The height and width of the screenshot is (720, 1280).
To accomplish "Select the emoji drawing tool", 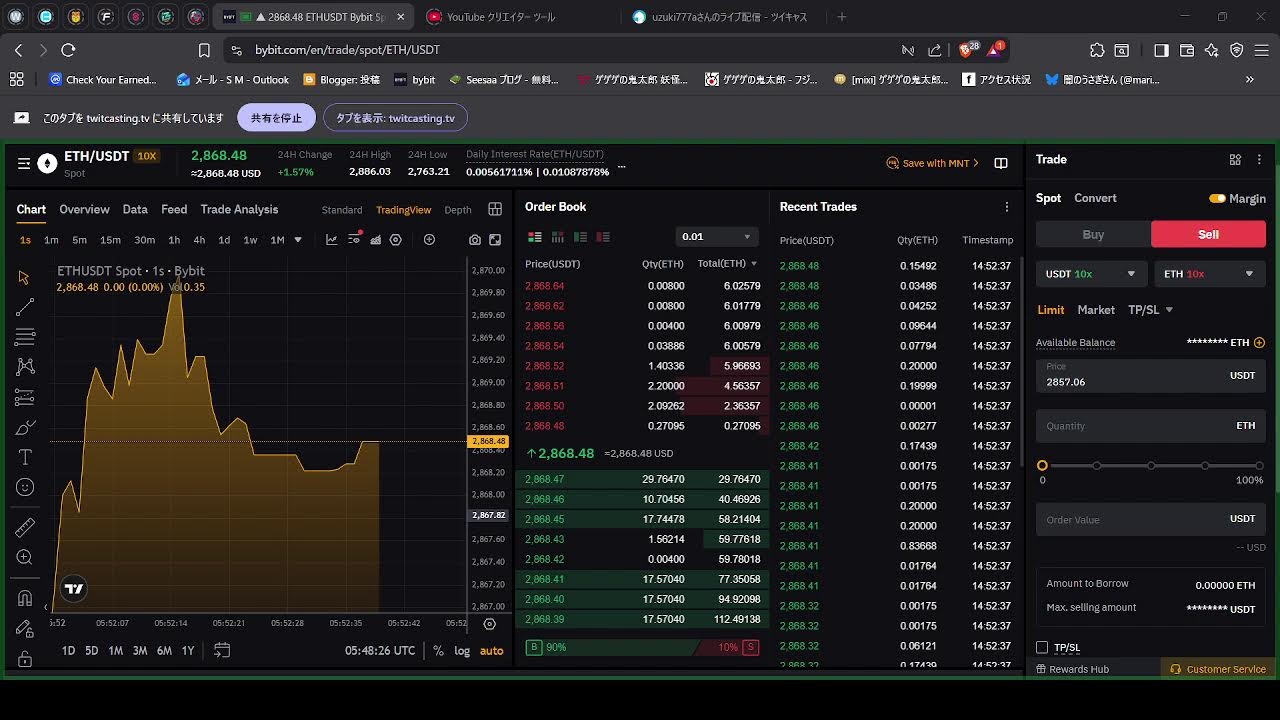I will point(24,487).
